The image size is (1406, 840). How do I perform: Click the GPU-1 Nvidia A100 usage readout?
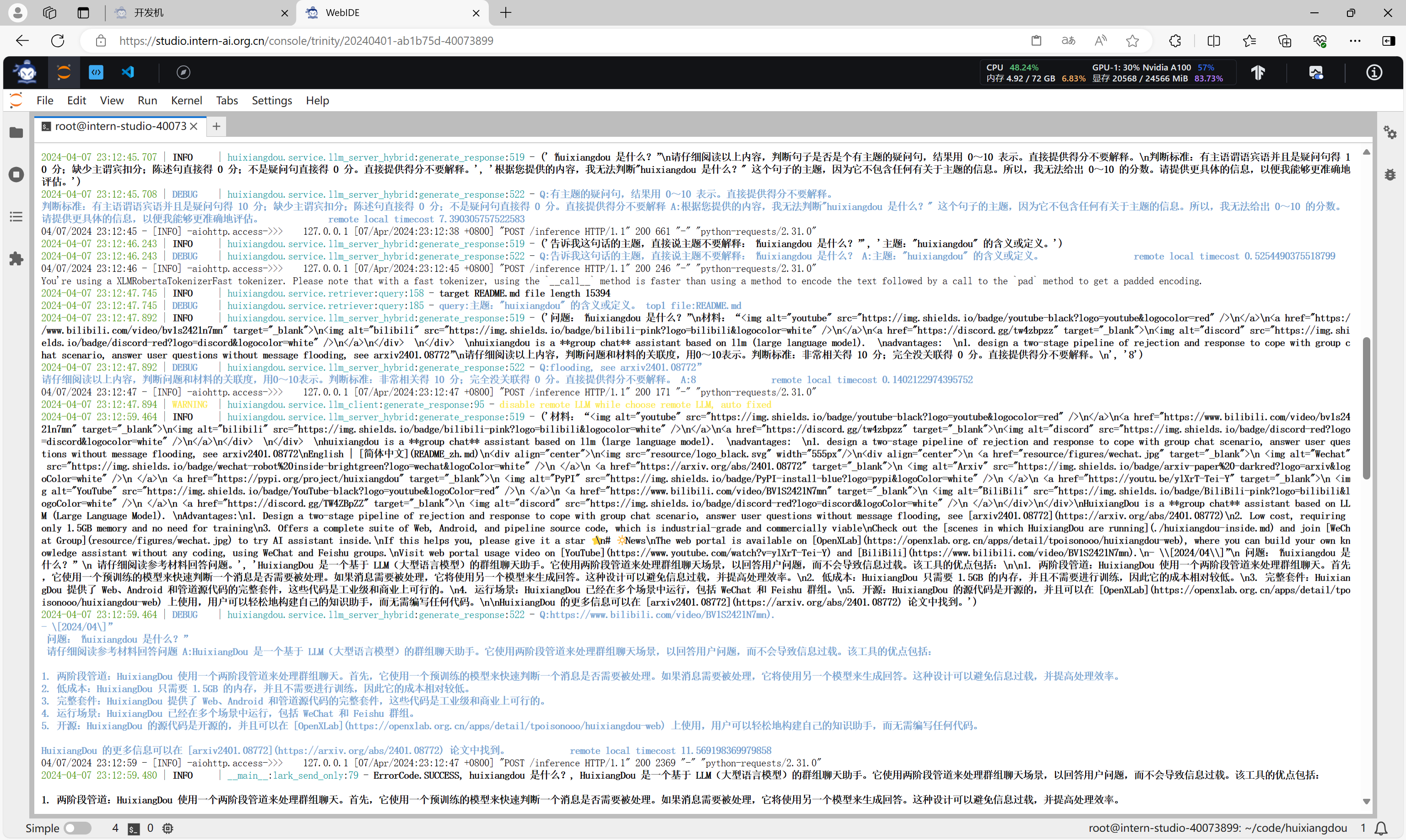1153,67
